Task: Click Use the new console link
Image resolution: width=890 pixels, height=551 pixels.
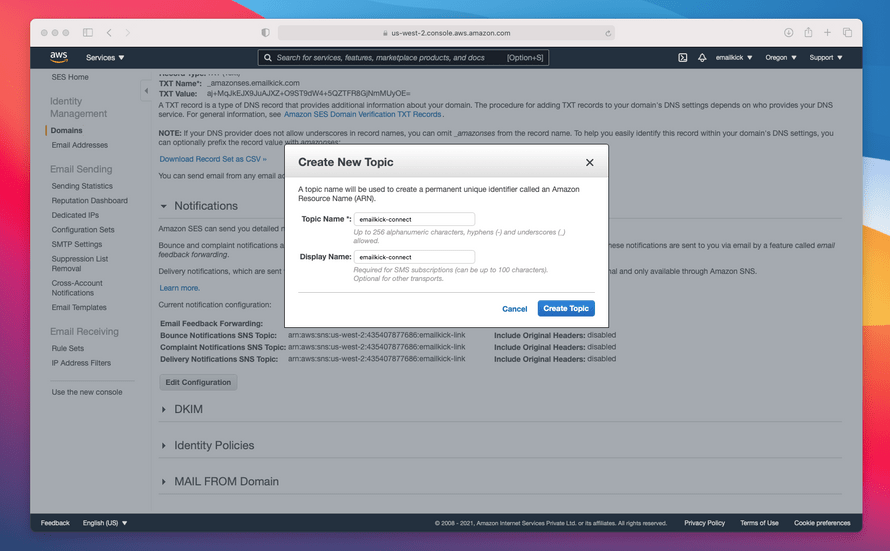Action: point(87,392)
